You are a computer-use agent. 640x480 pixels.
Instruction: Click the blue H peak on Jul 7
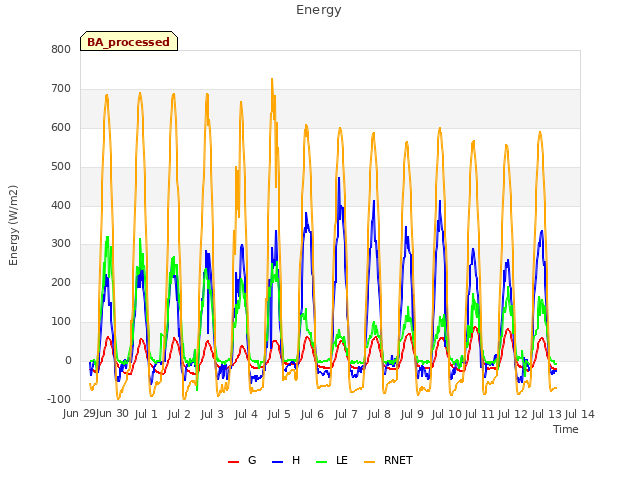339,178
